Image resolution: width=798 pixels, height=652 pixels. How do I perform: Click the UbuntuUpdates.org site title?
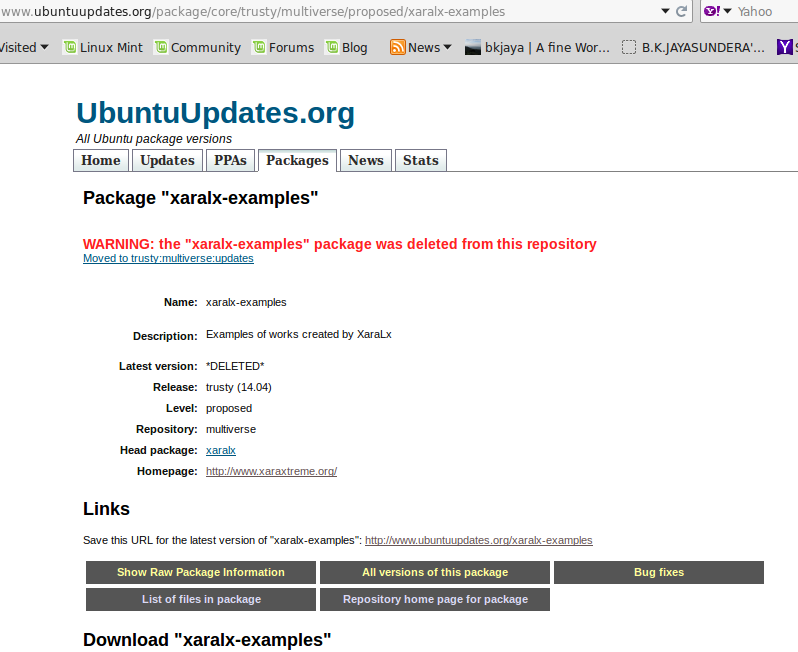pyautogui.click(x=215, y=112)
